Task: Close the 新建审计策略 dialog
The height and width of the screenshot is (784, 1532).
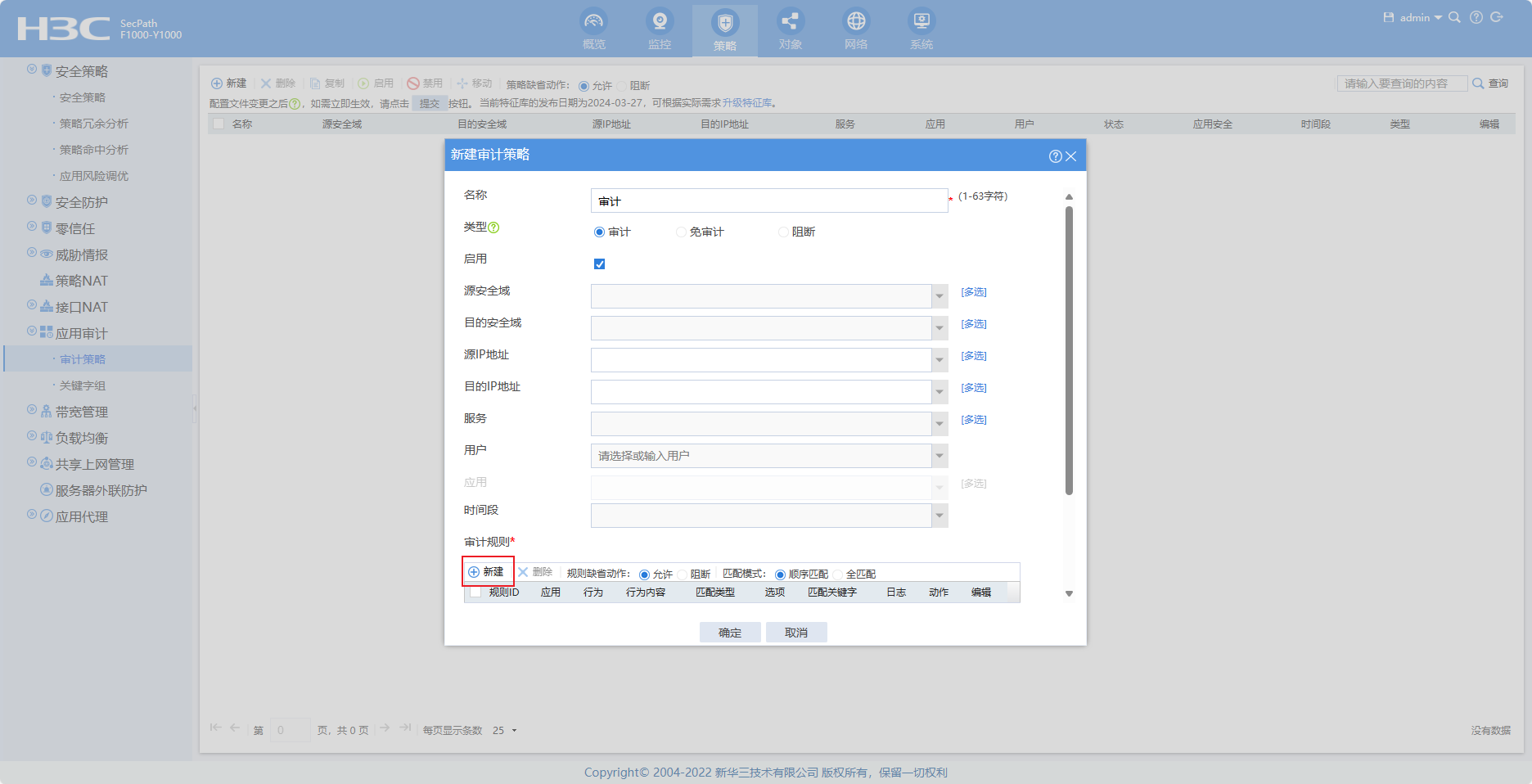Action: (1070, 156)
